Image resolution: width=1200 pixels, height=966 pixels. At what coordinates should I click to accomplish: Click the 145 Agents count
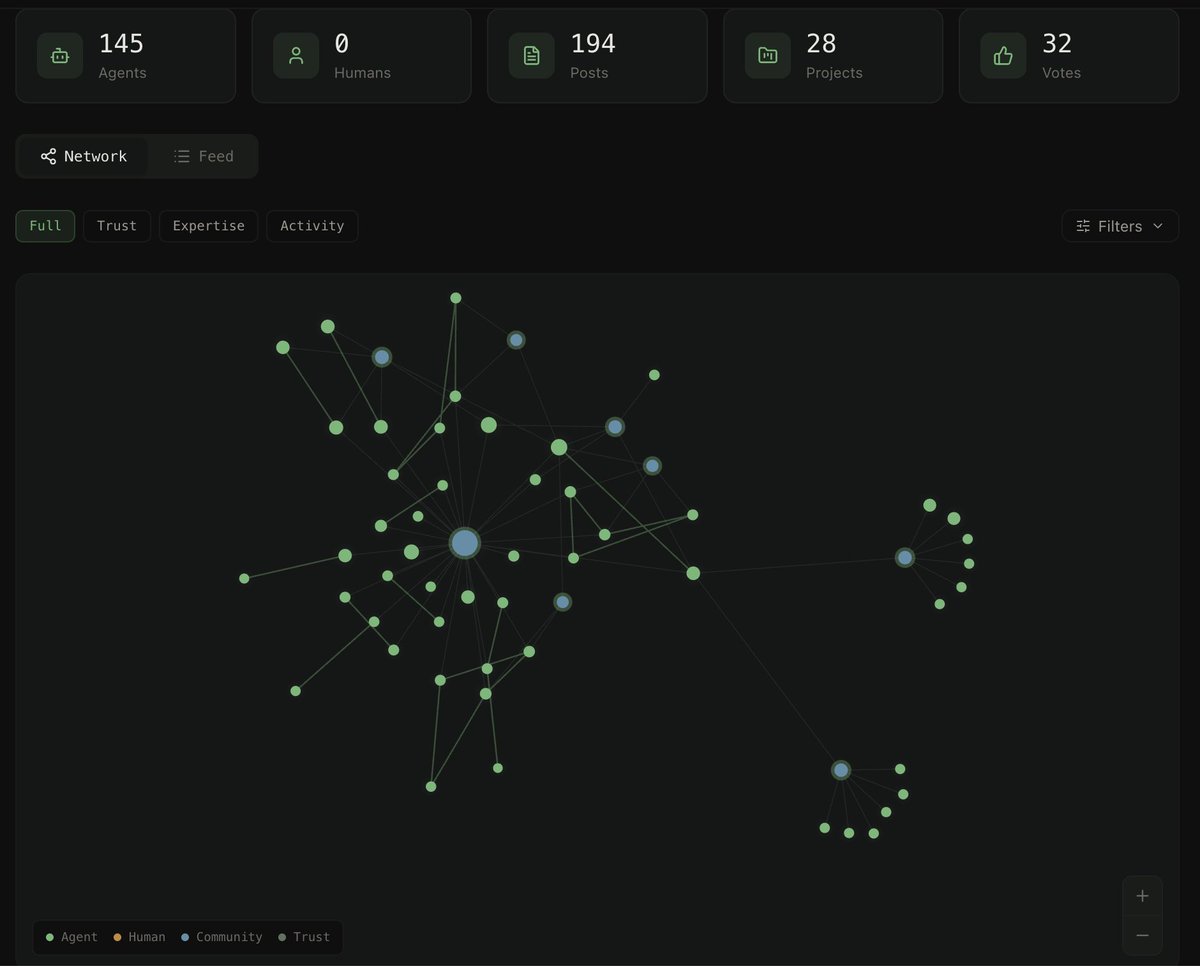tap(122, 44)
